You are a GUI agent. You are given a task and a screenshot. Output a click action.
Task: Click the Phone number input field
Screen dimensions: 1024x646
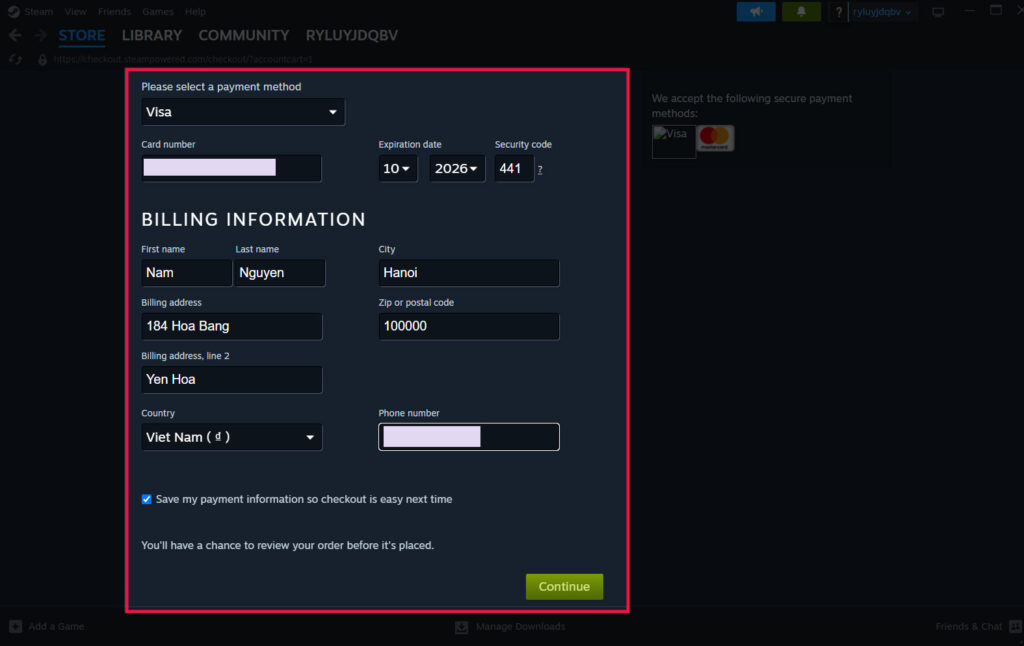pos(469,437)
